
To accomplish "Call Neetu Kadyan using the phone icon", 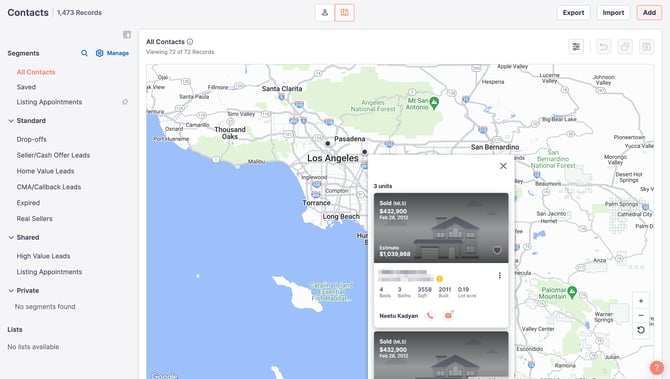I will coord(430,316).
